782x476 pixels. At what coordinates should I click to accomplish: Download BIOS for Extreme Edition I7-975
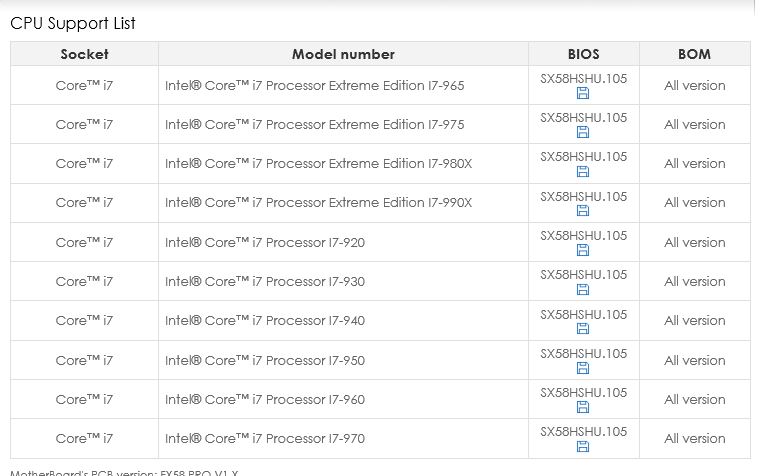pos(583,133)
